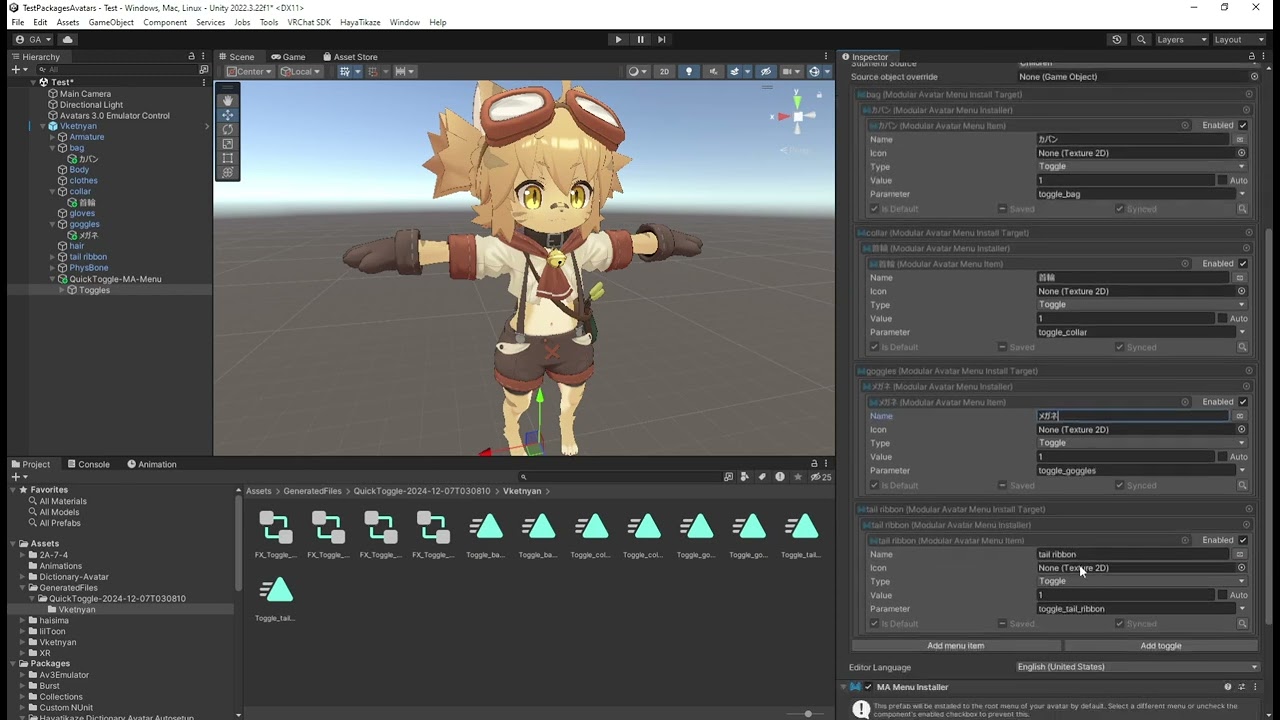Collapse the Vketnyan object in Hierarchy
Viewport: 1280px width, 720px height.
(x=43, y=126)
